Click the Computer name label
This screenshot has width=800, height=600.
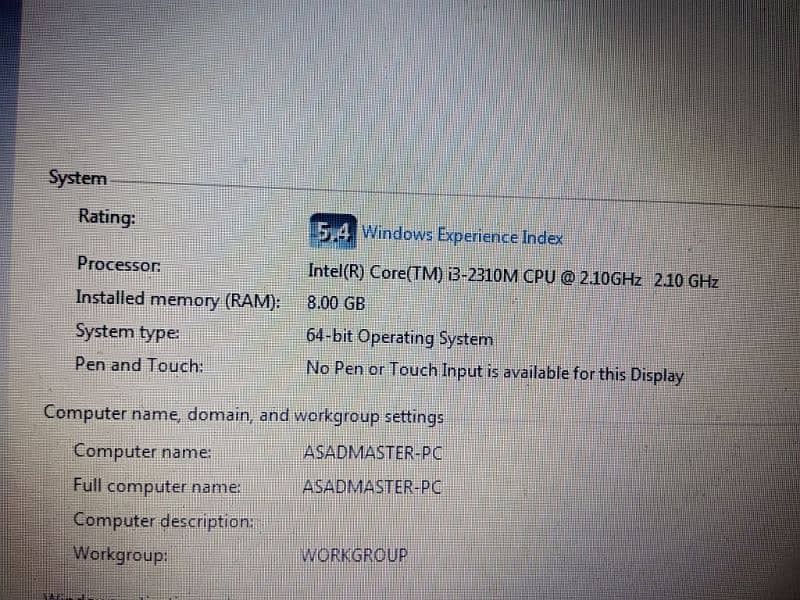click(142, 452)
